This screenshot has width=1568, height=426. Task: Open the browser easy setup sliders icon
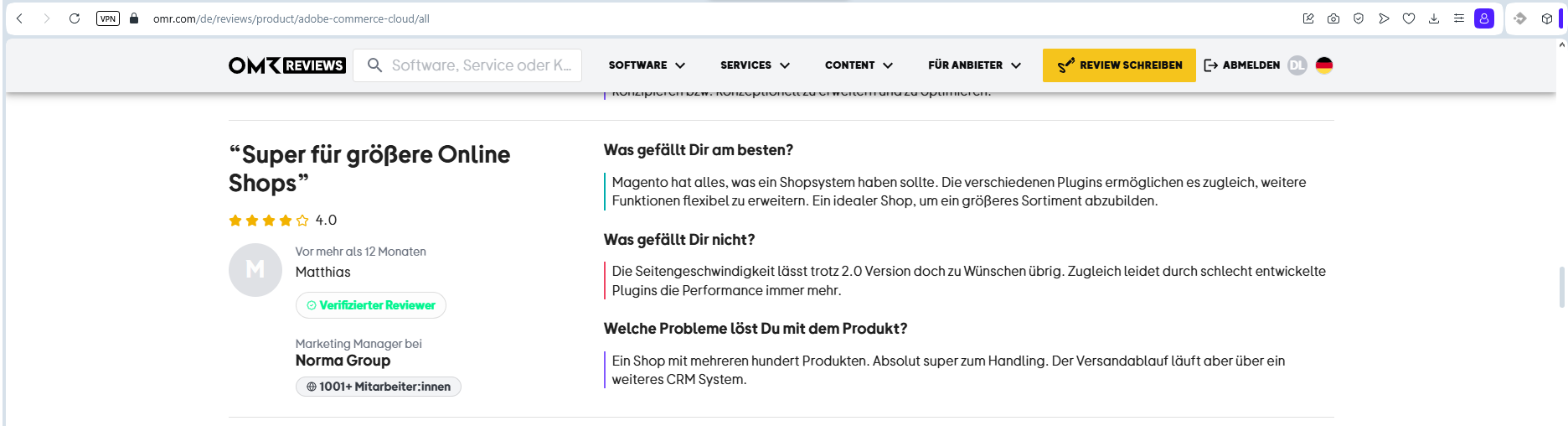tap(1459, 18)
